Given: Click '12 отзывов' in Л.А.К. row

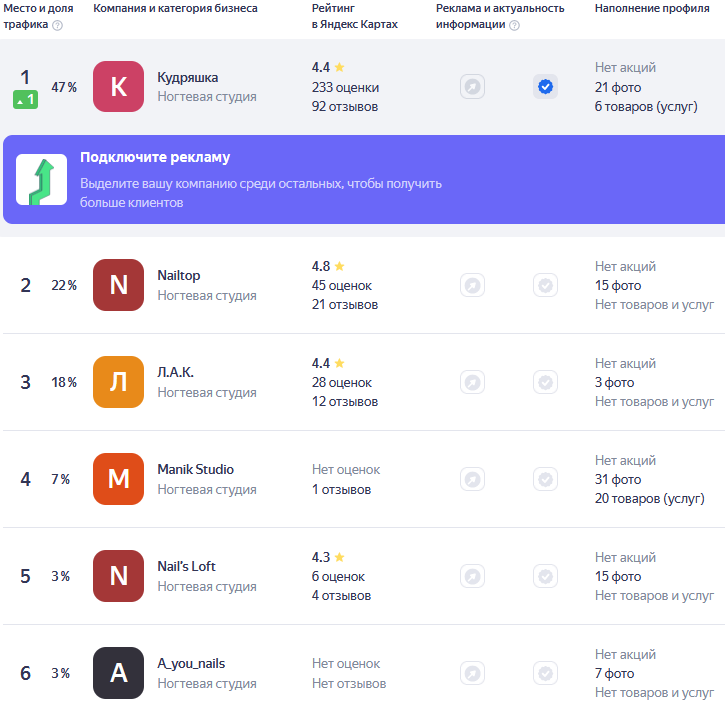Looking at the screenshot, I should pyautogui.click(x=345, y=402).
